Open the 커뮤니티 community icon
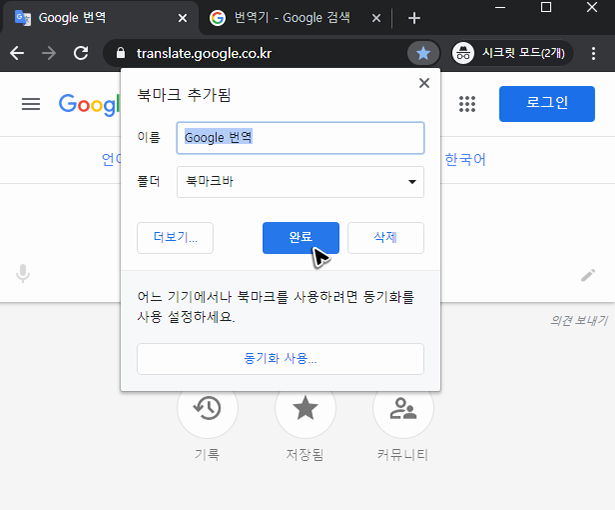 [x=403, y=408]
